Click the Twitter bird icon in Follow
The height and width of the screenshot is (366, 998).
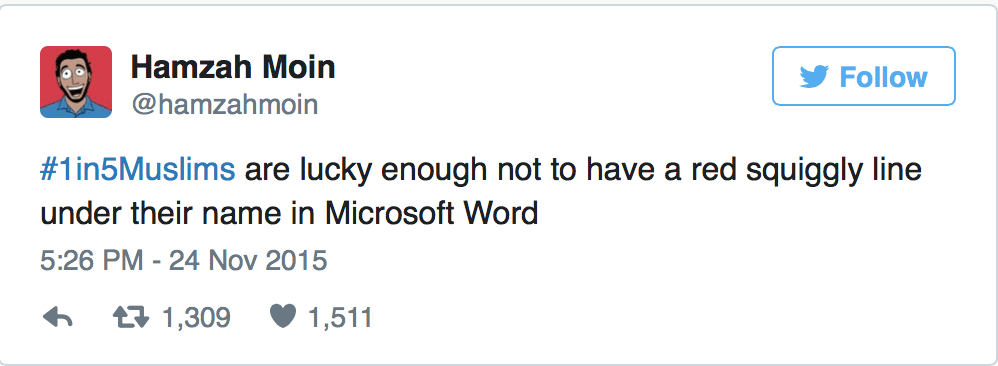click(814, 77)
